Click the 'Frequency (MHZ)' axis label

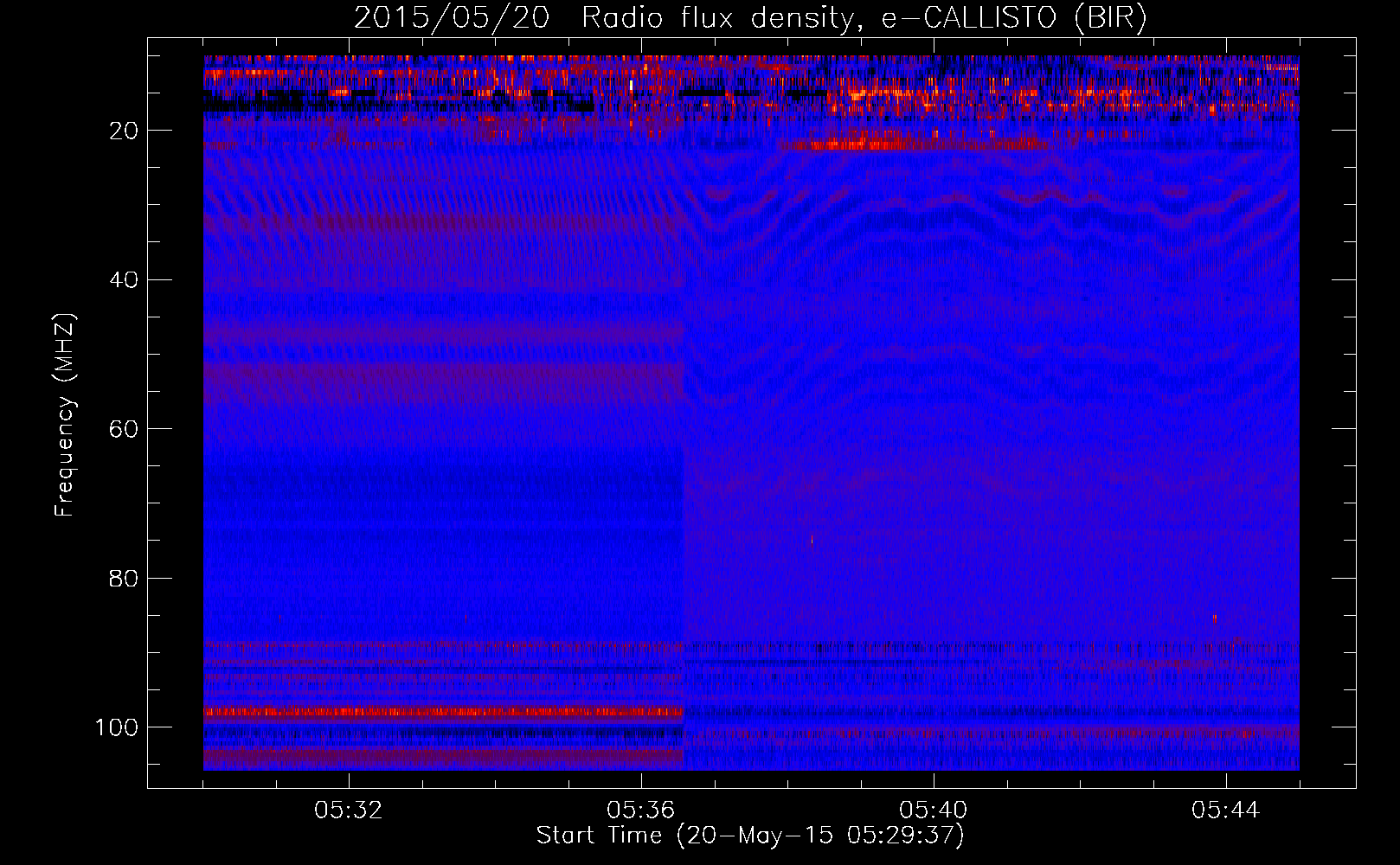point(65,415)
